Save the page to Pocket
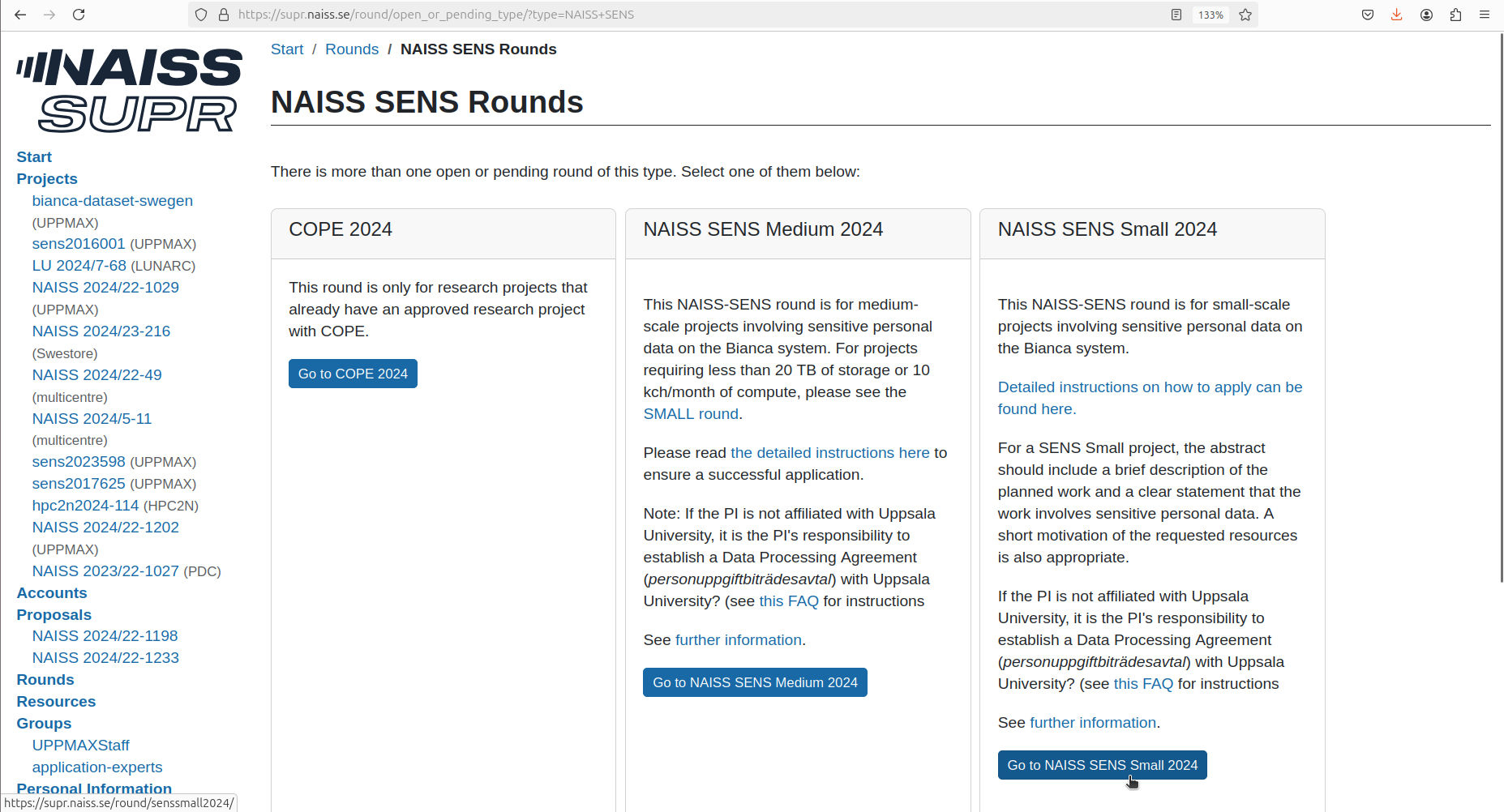Screen dimensions: 1504x812 (1368, 14)
